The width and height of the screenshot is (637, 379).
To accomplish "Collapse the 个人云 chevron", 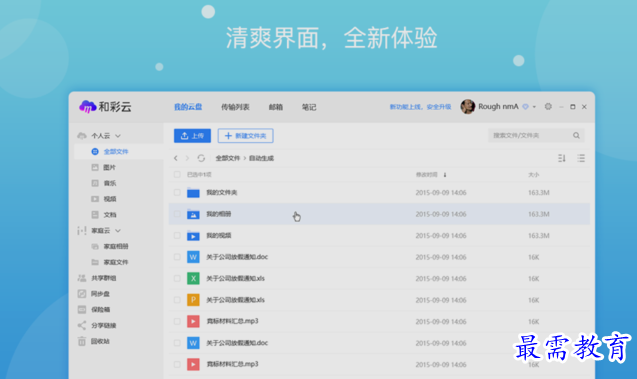I will click(x=118, y=136).
